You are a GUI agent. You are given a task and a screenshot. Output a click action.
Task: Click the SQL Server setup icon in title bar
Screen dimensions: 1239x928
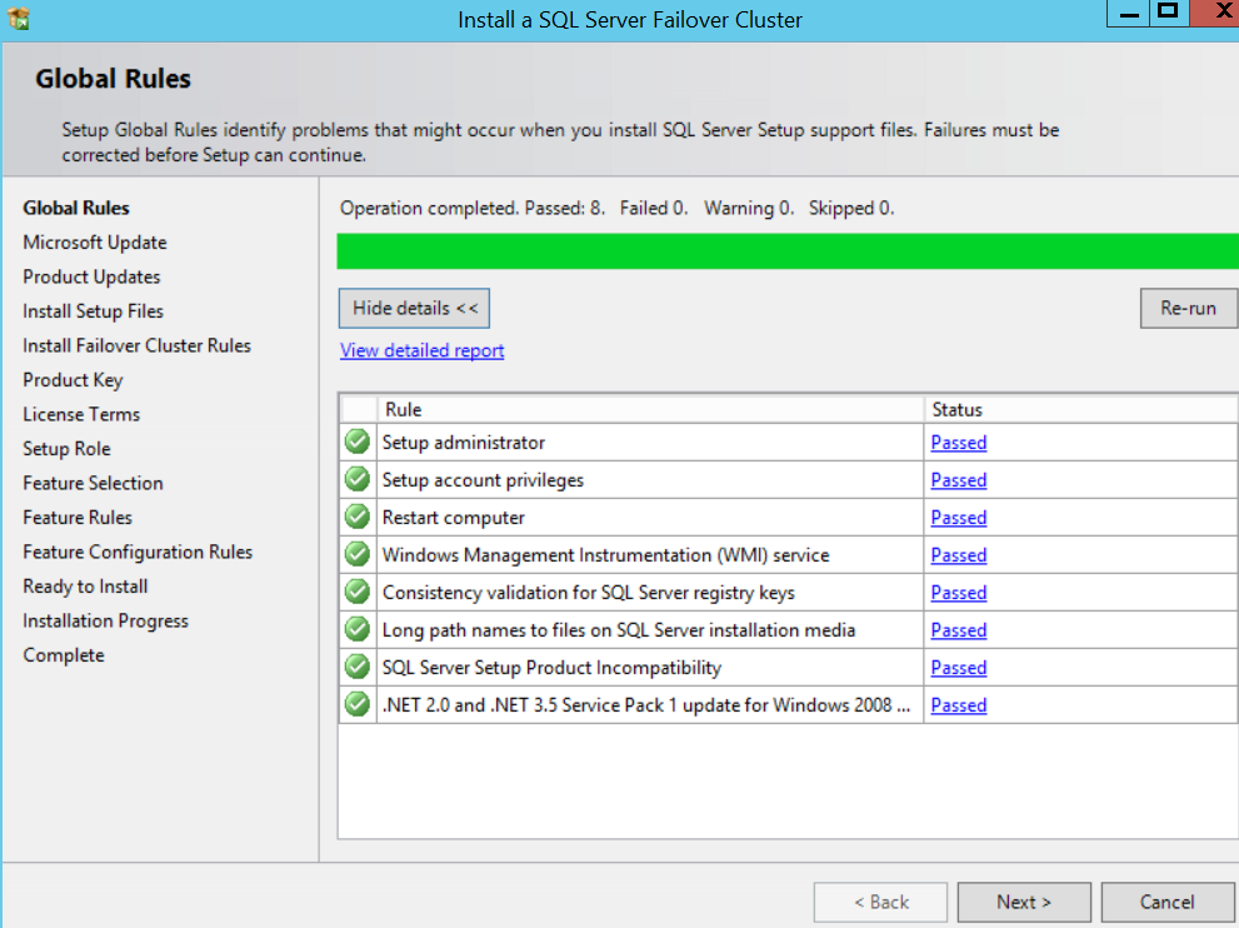tap(18, 17)
